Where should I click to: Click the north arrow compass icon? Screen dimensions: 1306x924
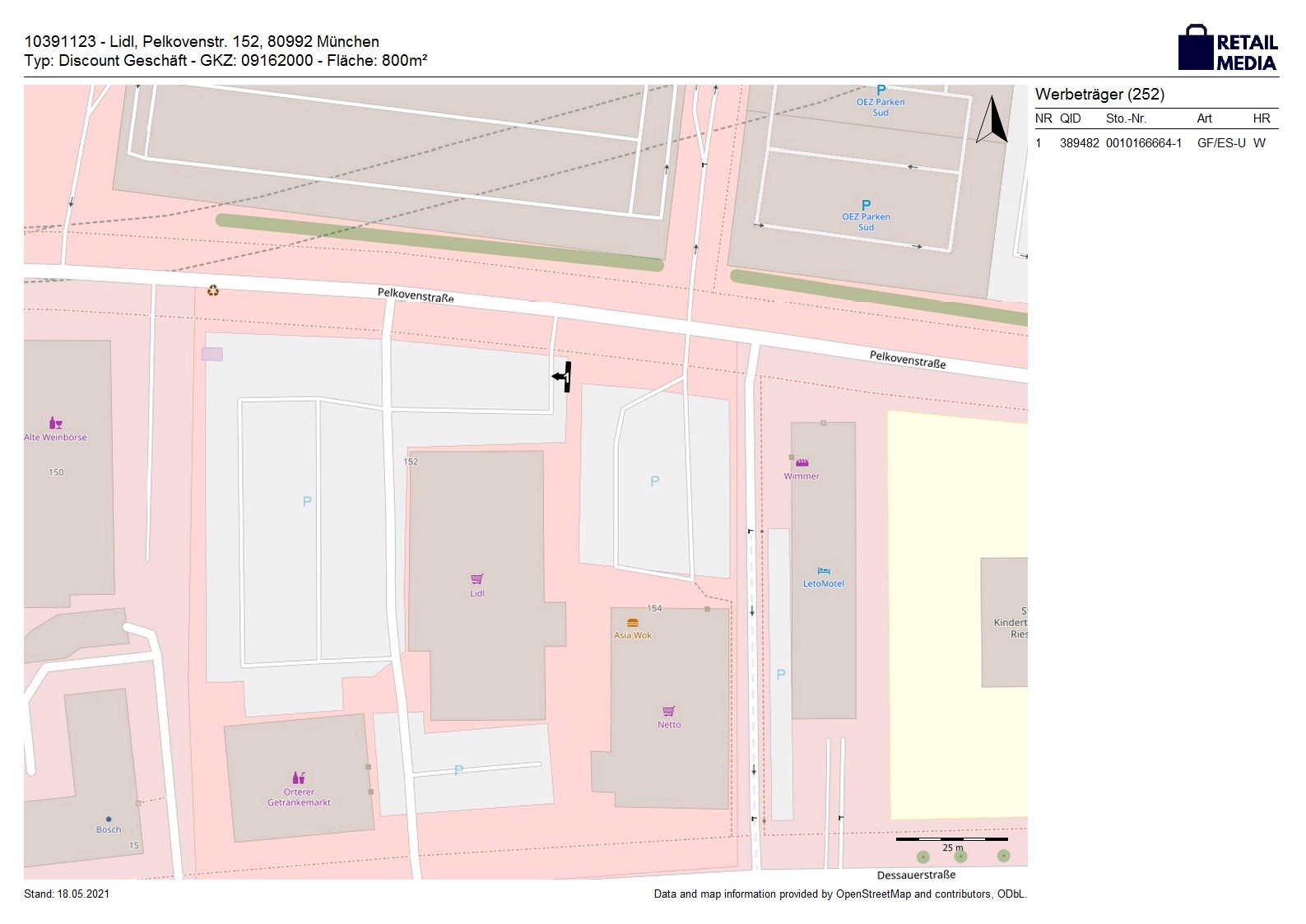992,120
